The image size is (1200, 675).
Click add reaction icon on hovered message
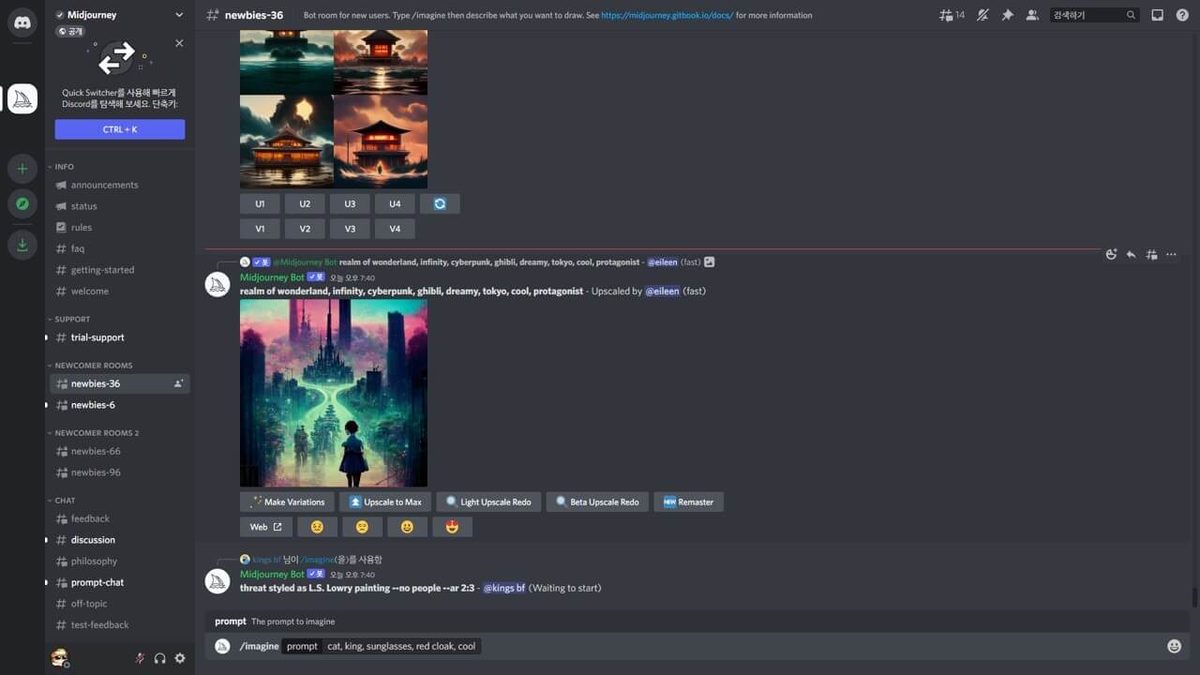click(1111, 254)
